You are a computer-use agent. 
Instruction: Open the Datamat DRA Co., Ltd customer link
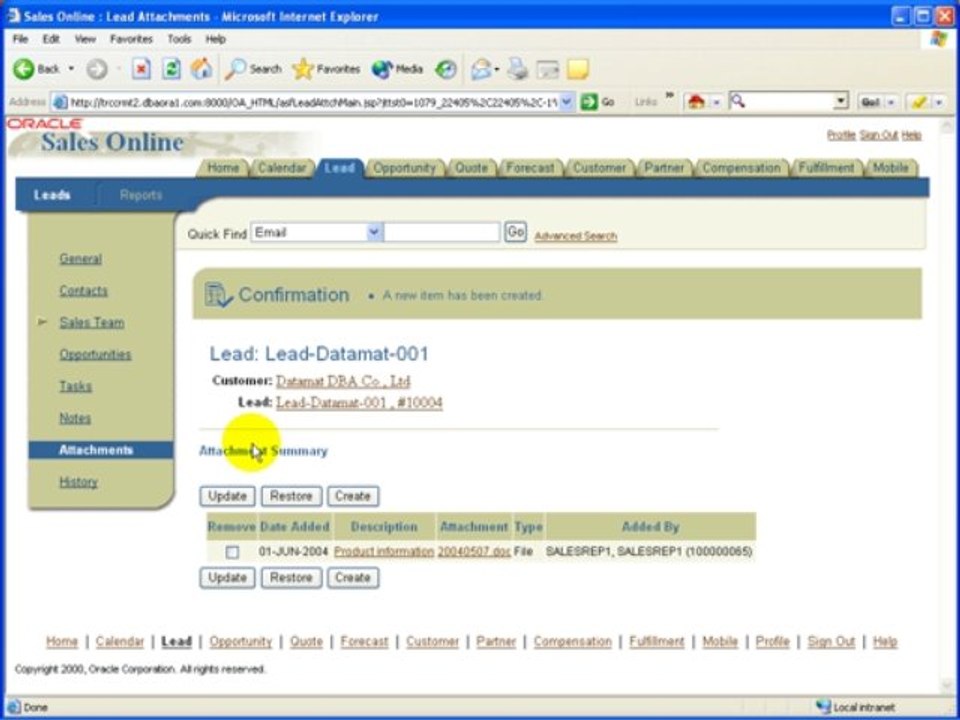pyautogui.click(x=343, y=381)
